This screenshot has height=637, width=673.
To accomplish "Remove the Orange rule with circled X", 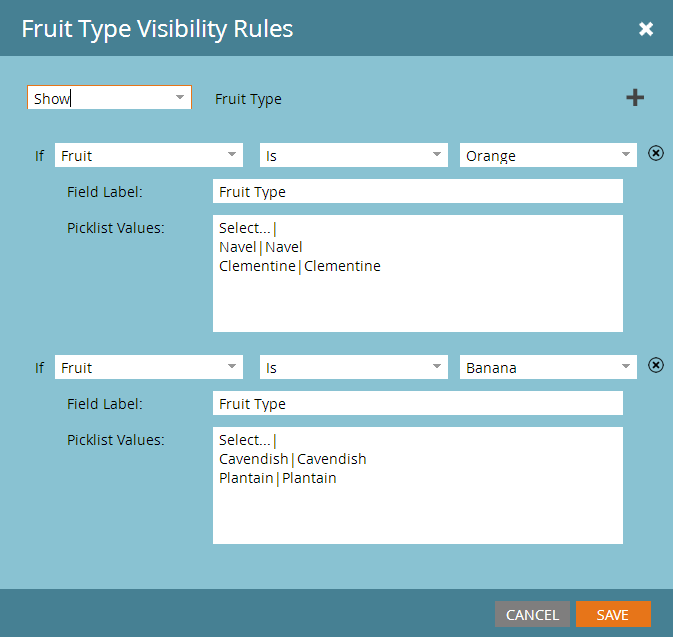I will click(656, 153).
